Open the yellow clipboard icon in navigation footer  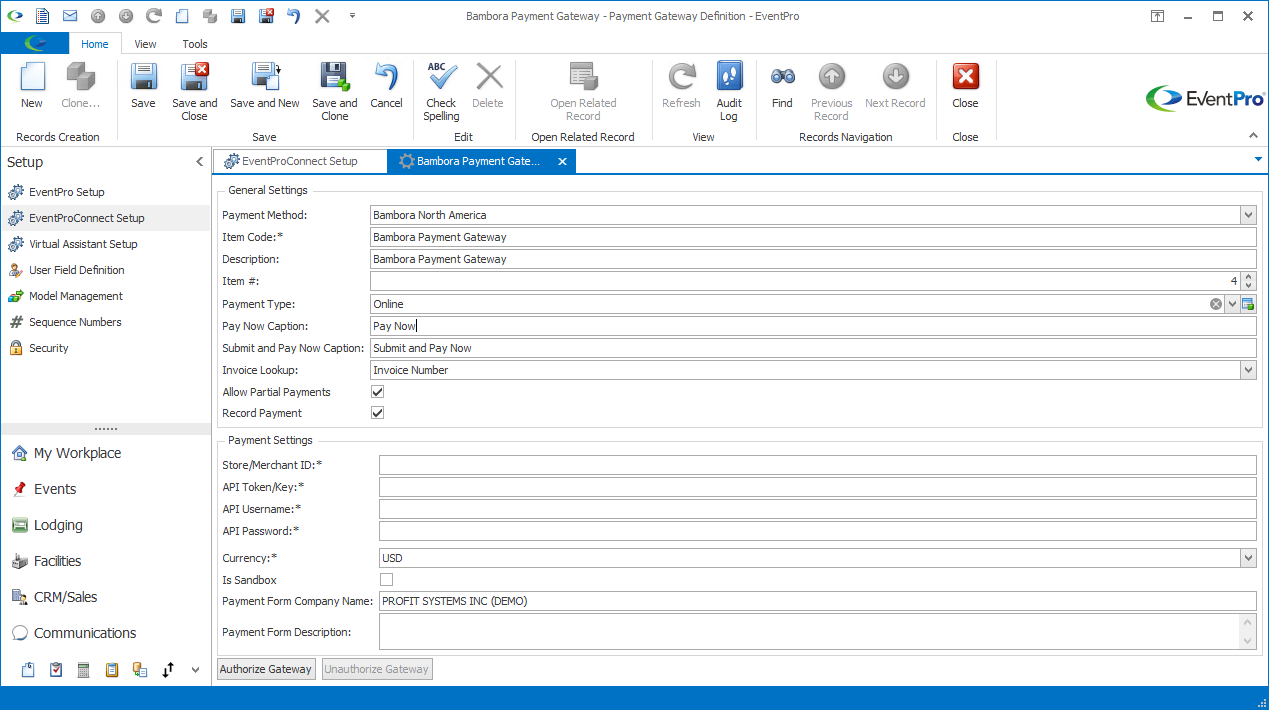(112, 670)
